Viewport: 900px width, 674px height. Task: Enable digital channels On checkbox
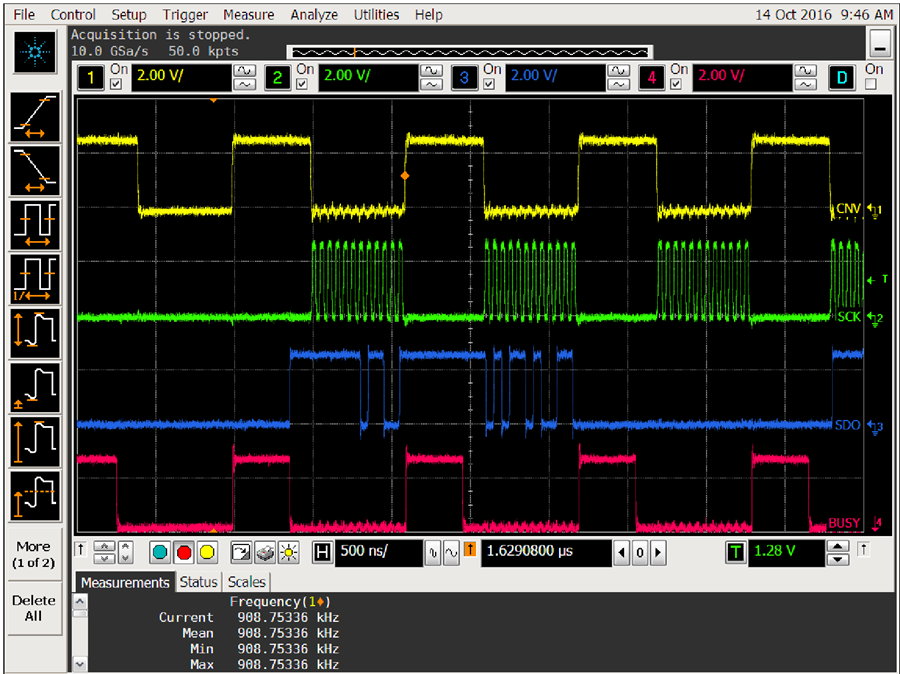(x=871, y=84)
